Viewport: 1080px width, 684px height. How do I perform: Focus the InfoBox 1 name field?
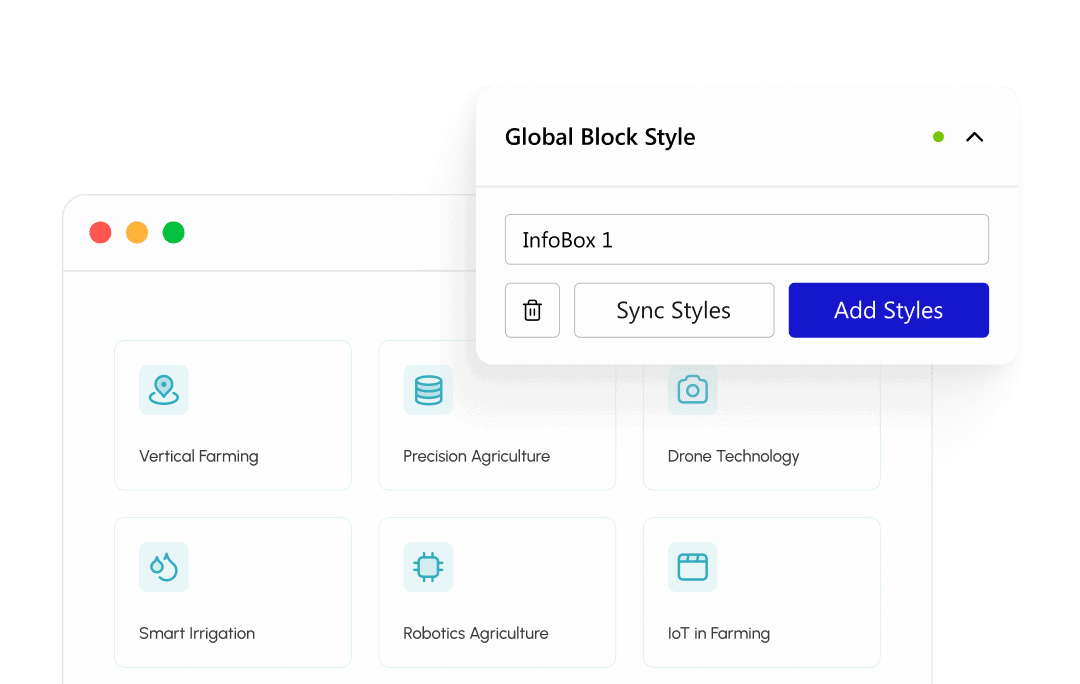tap(747, 240)
